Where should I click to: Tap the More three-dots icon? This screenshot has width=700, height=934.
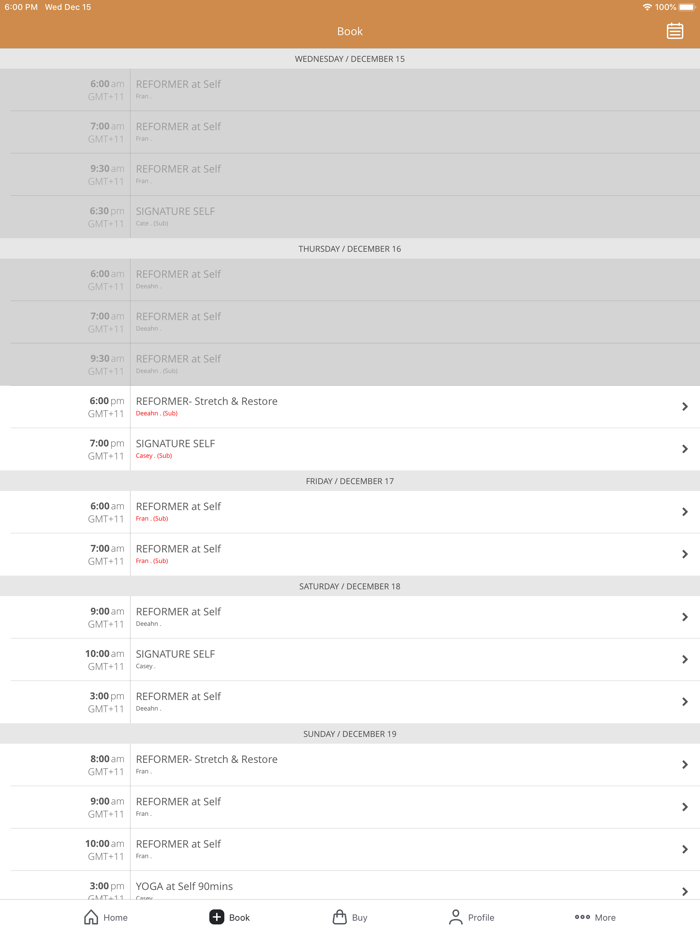(x=582, y=917)
